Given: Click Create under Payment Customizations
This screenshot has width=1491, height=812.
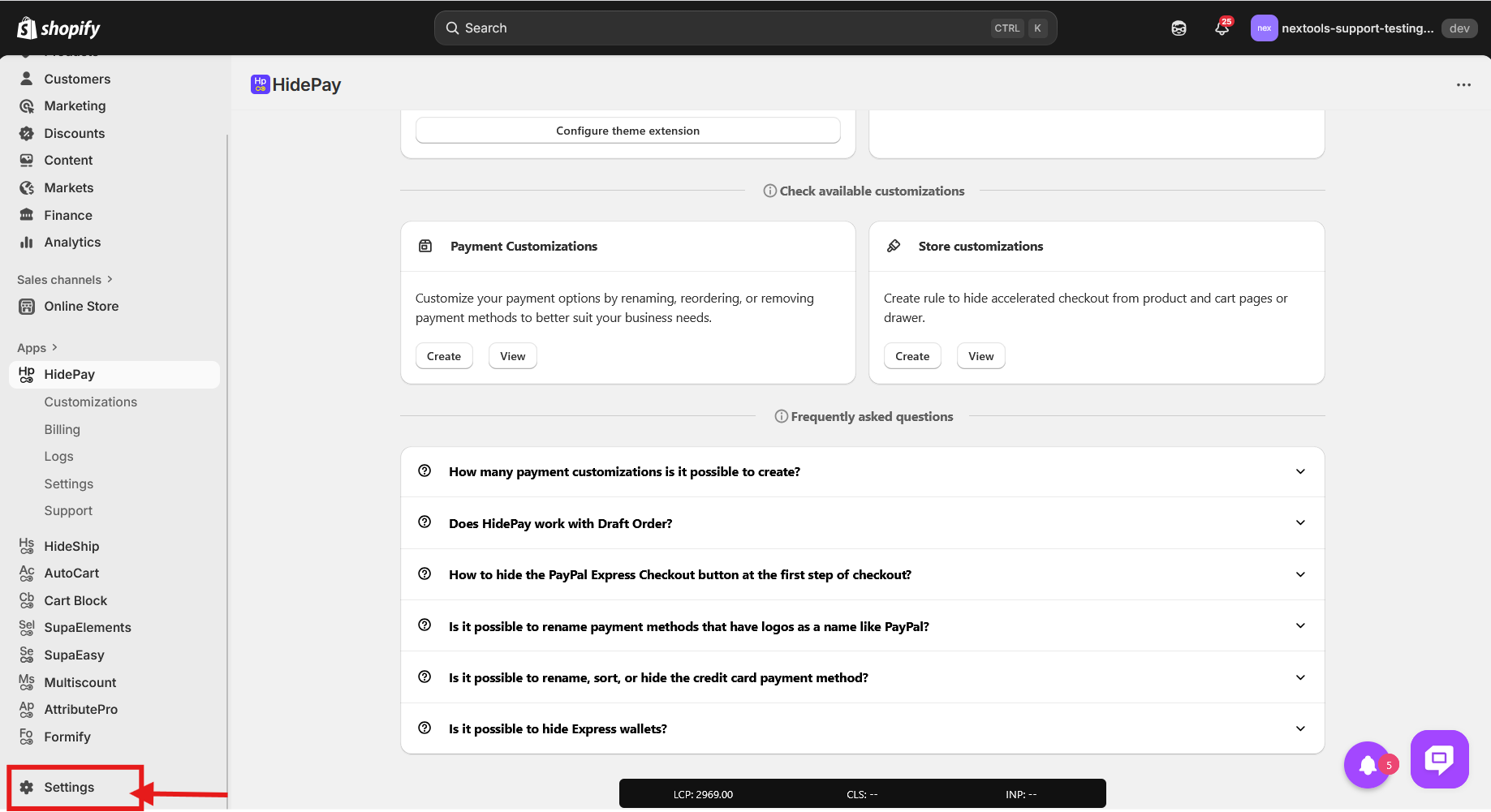Looking at the screenshot, I should [444, 356].
